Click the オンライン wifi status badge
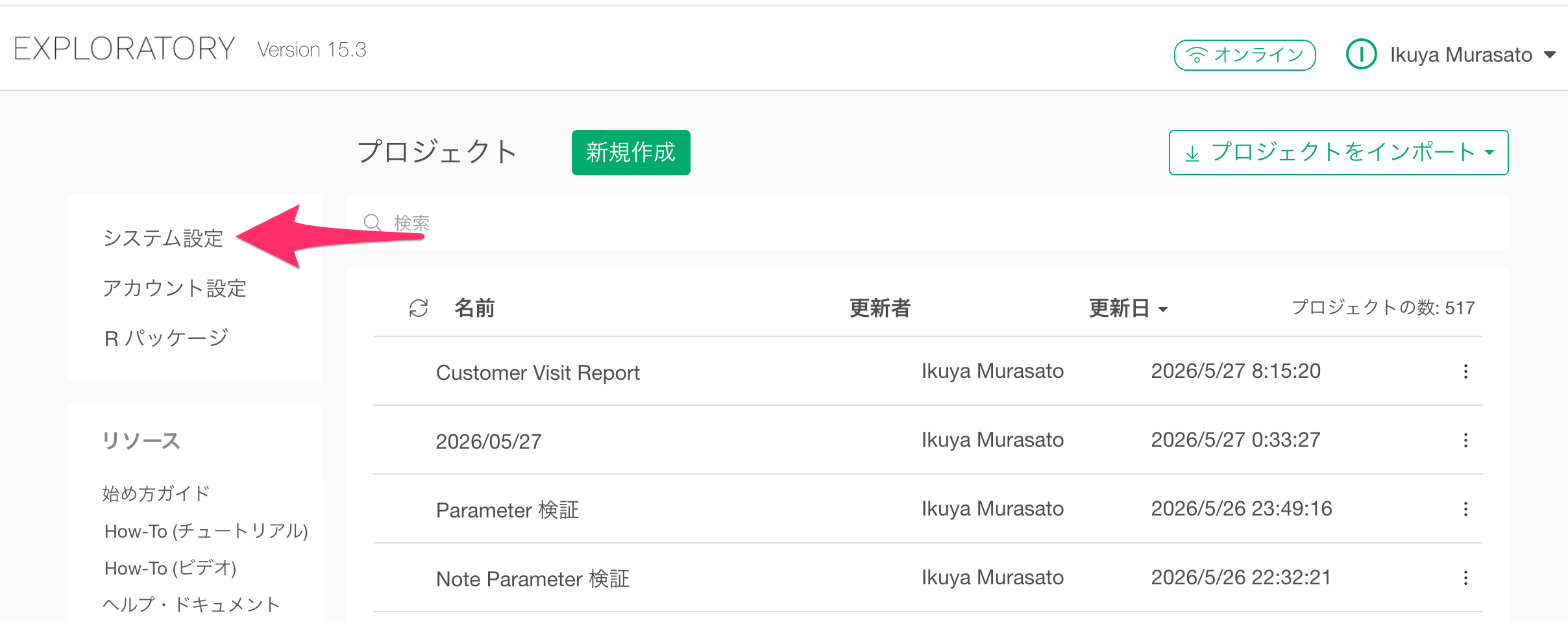Viewport: 1568px width, 622px height. 1245,55
